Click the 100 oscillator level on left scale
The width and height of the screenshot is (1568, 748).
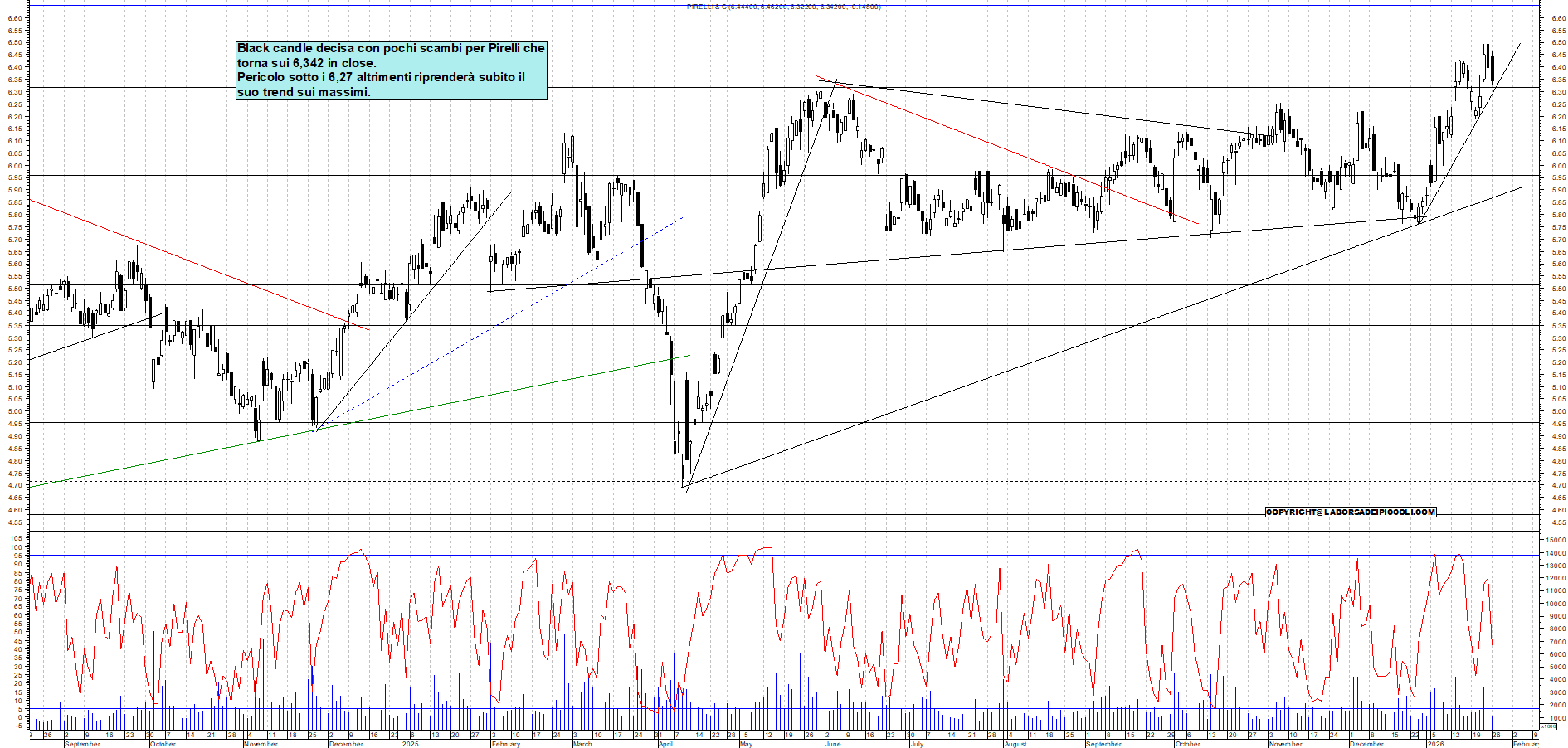point(16,547)
